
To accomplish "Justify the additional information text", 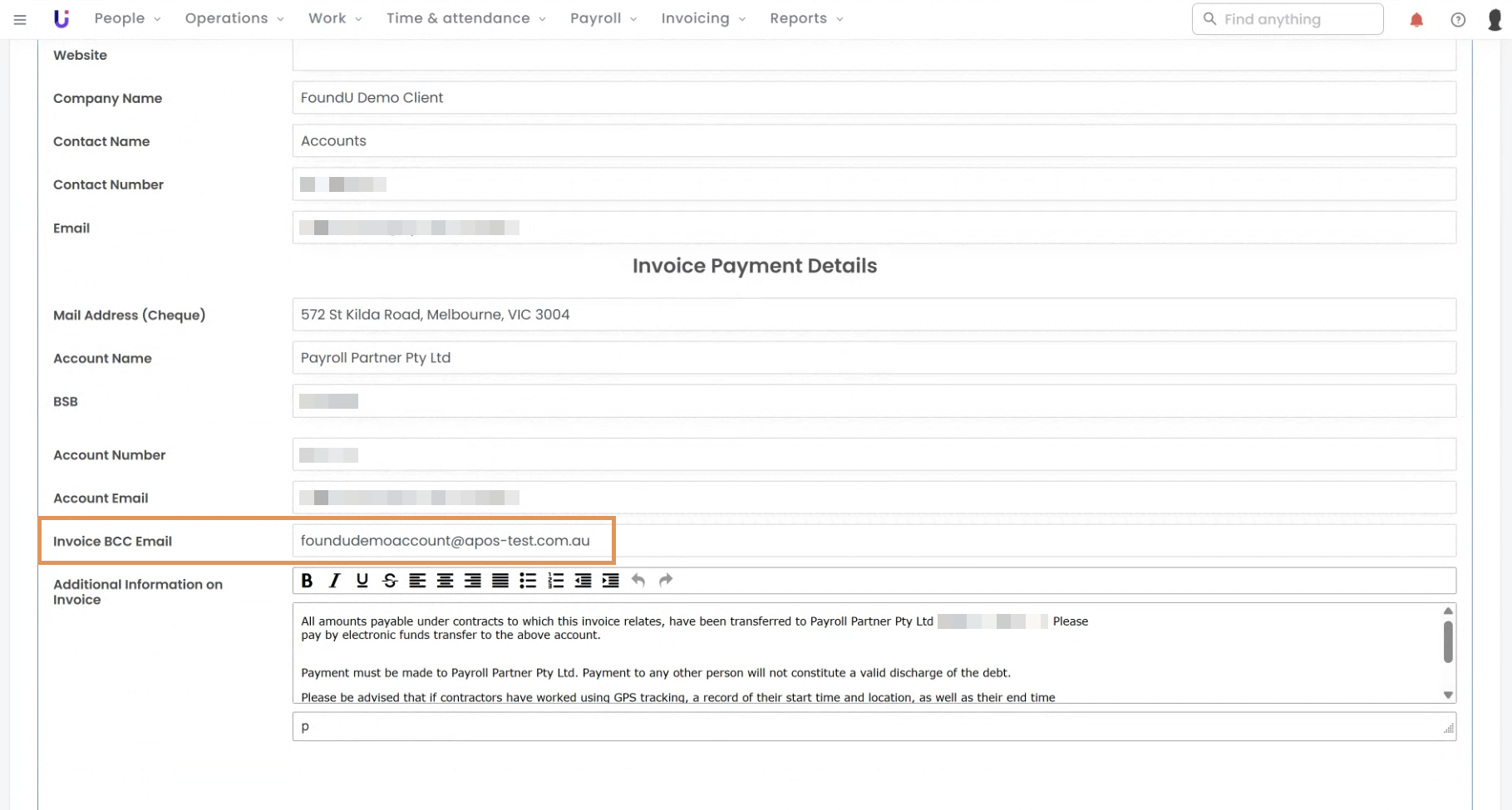I will [500, 581].
